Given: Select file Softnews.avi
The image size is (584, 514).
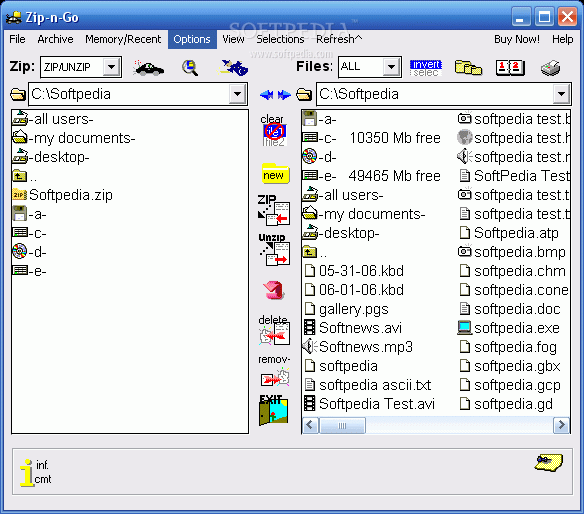Looking at the screenshot, I should 353,328.
